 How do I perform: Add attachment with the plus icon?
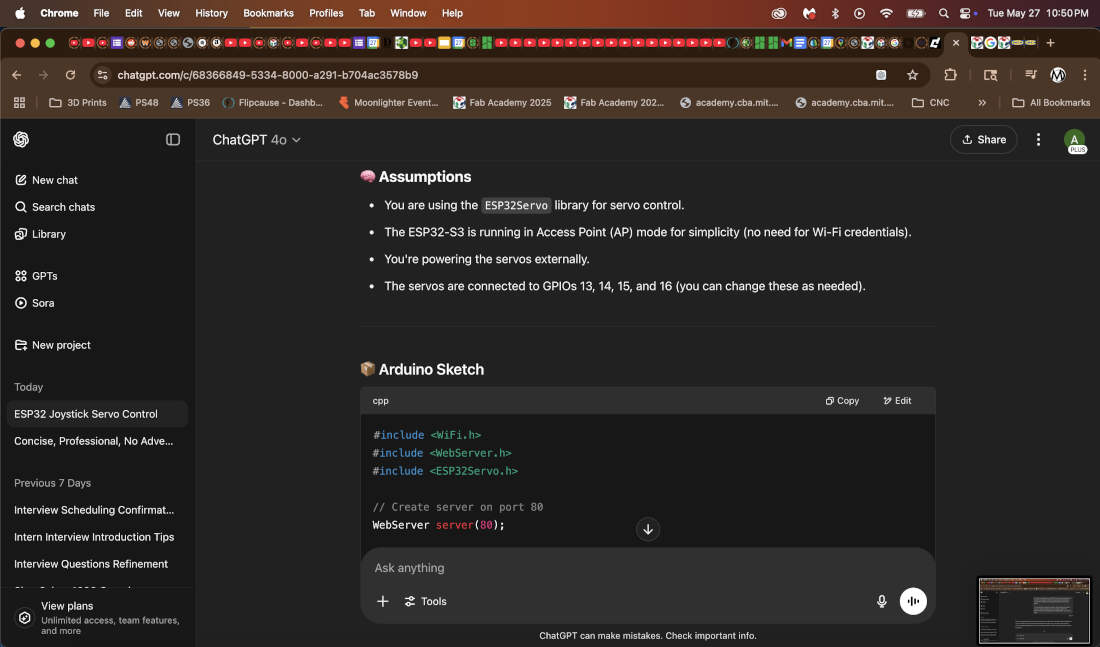click(382, 601)
